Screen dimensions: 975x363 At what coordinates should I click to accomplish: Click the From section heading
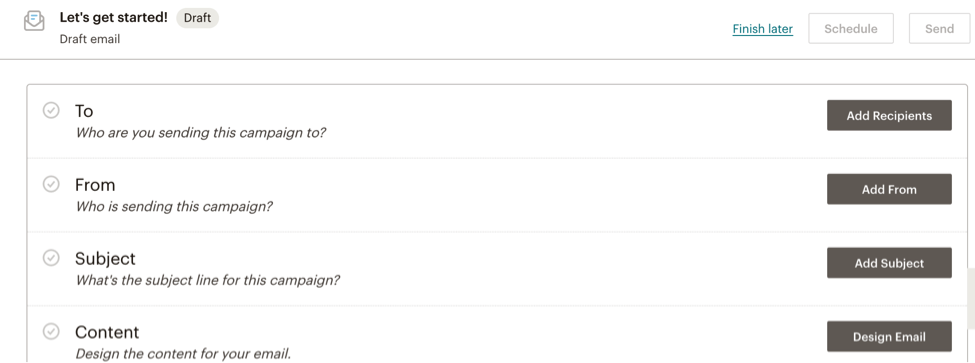[x=95, y=185]
